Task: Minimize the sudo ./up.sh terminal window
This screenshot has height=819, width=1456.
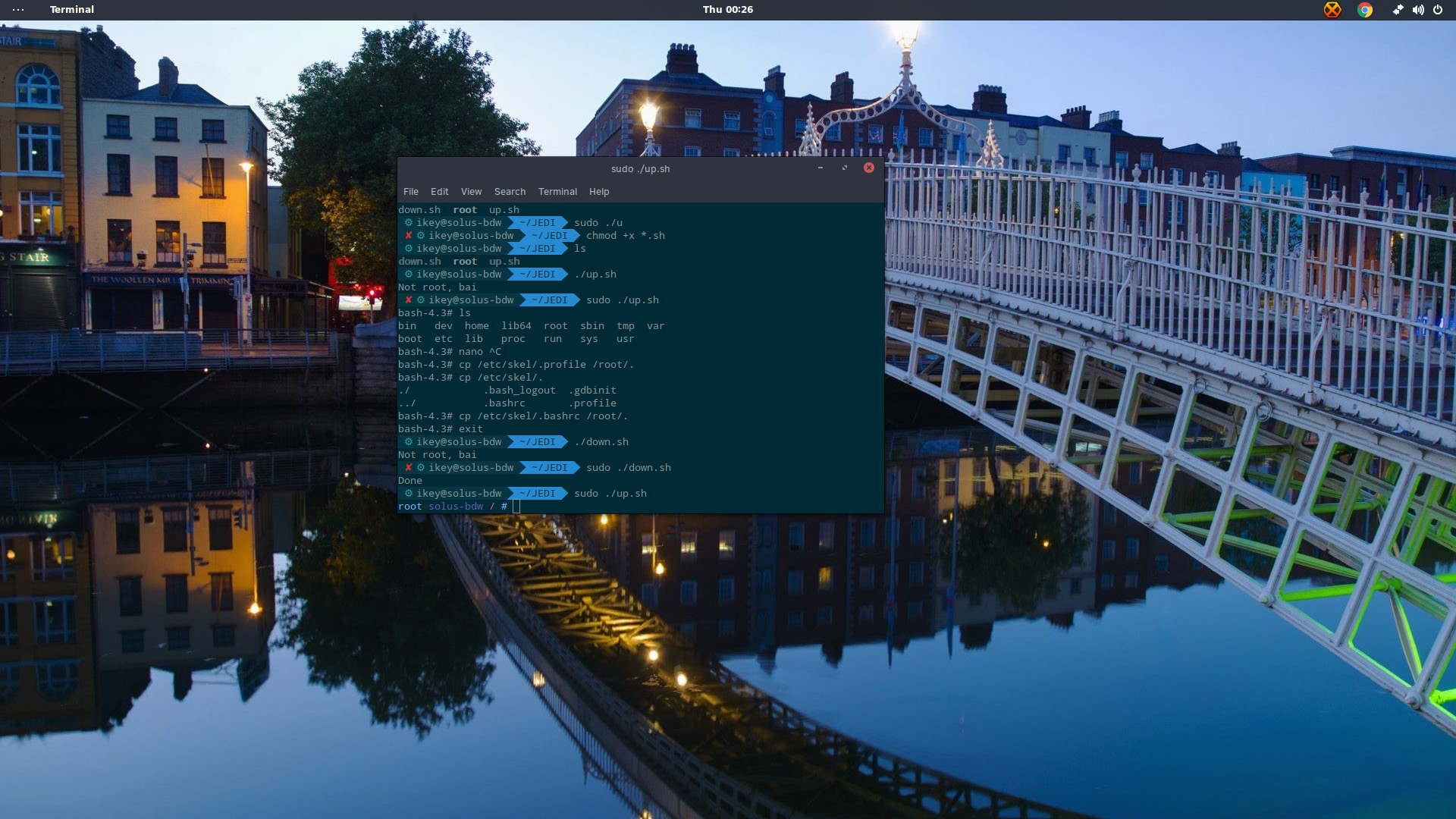Action: (x=821, y=168)
